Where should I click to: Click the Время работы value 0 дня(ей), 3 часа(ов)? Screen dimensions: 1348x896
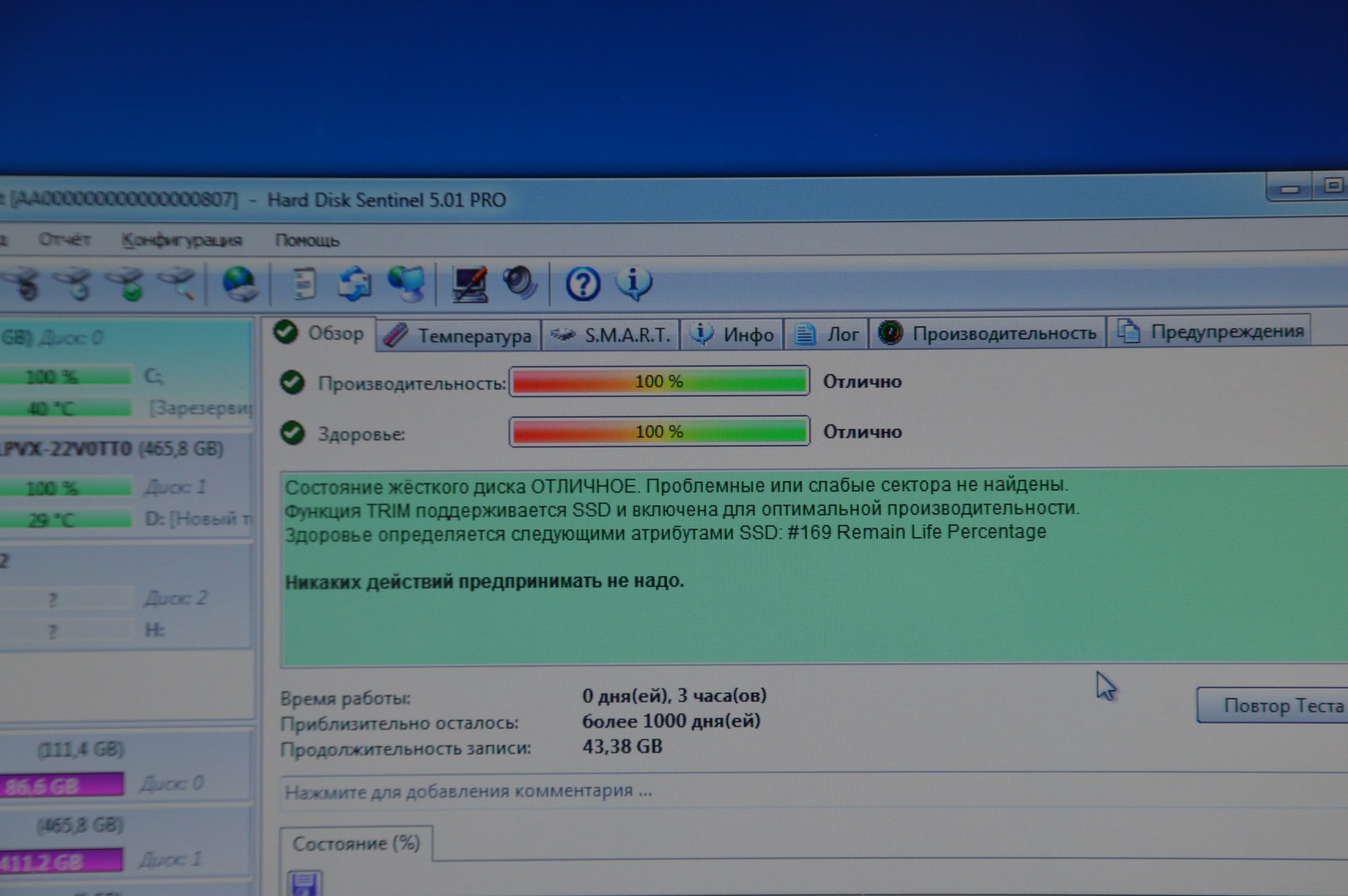(x=674, y=696)
